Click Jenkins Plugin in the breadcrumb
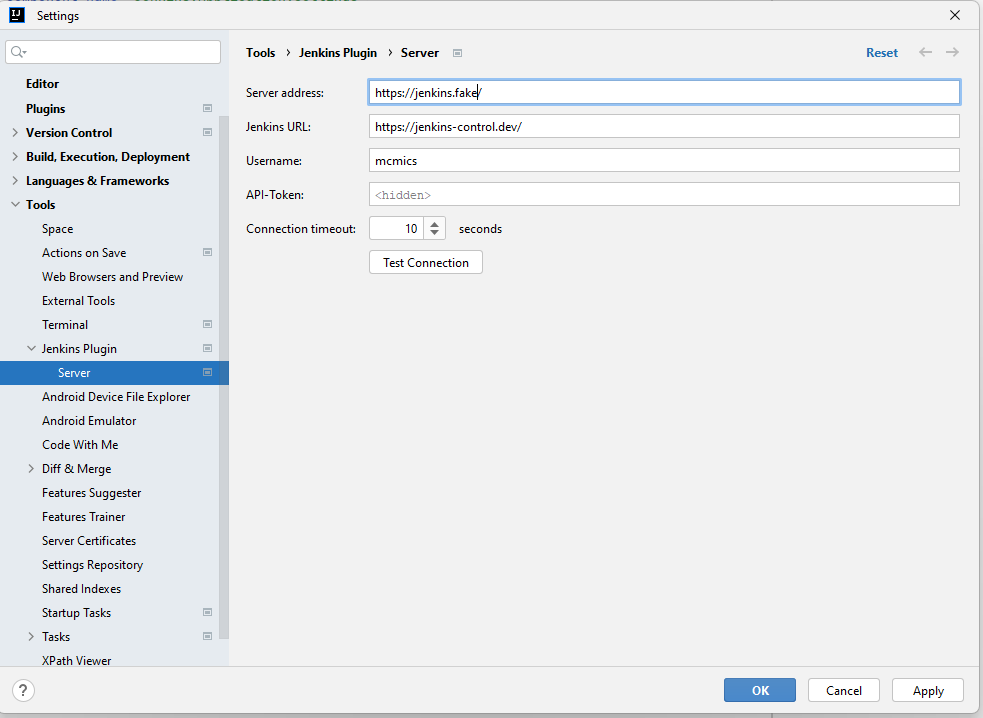The image size is (983, 718). click(338, 53)
